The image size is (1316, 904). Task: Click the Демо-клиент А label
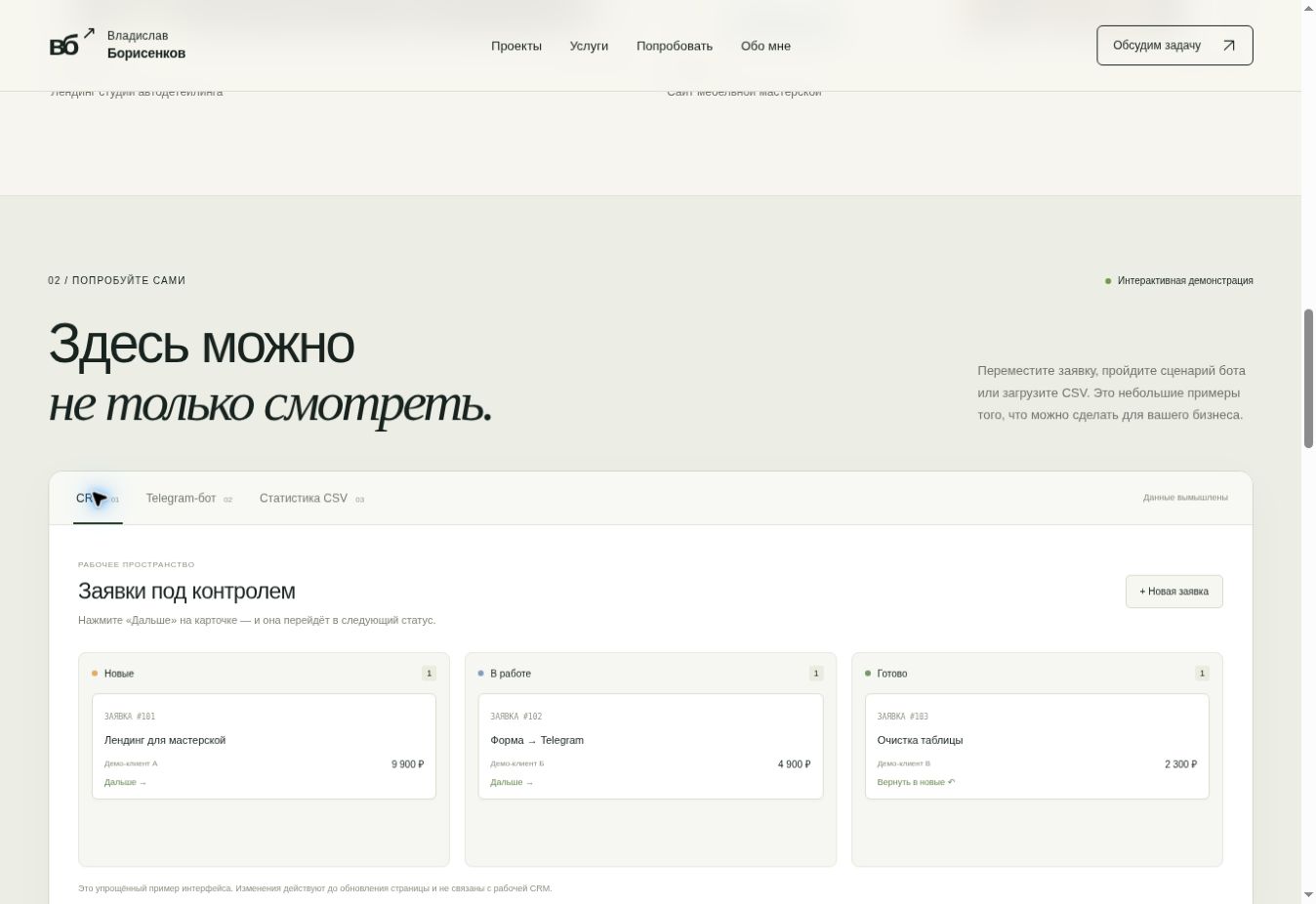point(131,763)
